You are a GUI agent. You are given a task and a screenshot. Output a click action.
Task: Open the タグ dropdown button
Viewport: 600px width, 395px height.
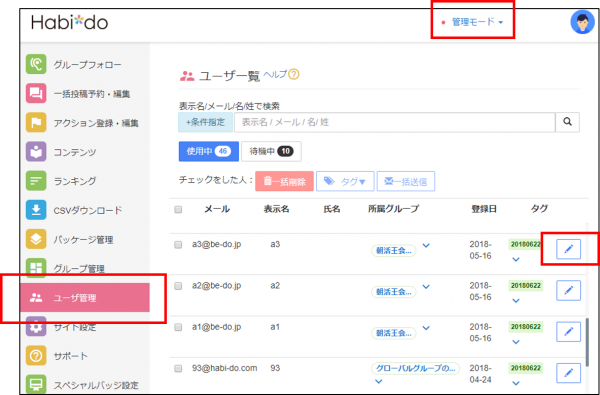tap(345, 181)
